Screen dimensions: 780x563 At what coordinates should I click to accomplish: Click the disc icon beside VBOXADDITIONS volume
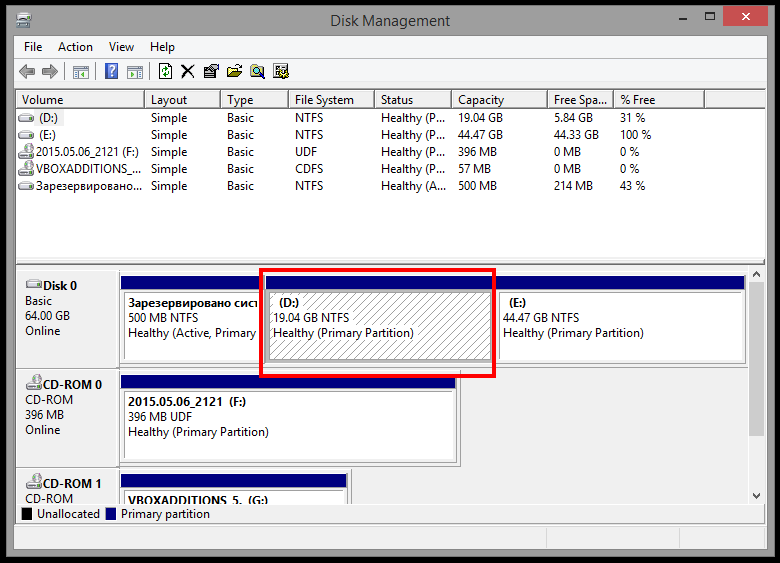coord(26,168)
